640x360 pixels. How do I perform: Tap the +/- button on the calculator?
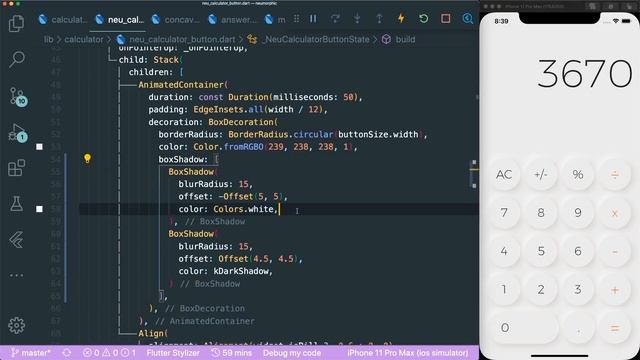point(541,175)
